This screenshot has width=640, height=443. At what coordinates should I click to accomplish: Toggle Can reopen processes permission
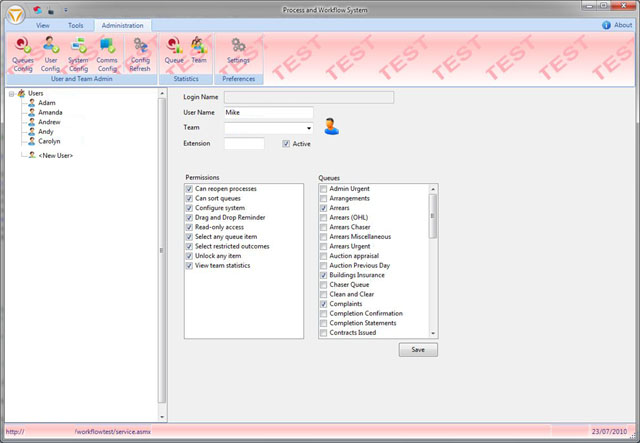[x=189, y=188]
